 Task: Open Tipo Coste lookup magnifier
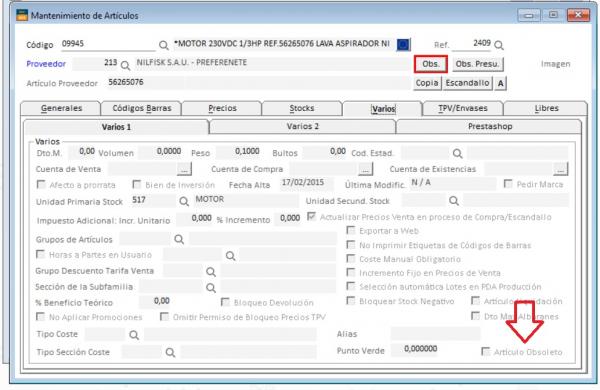point(134,335)
